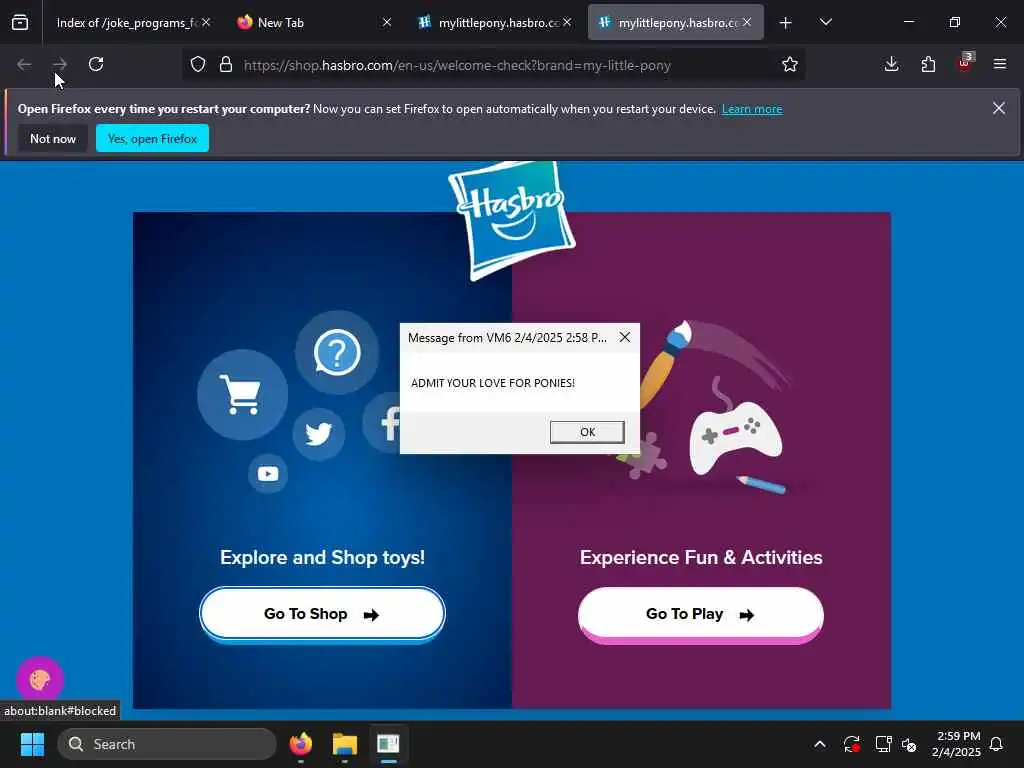Click the Experience Fun & Activities heading

pyautogui.click(x=701, y=557)
